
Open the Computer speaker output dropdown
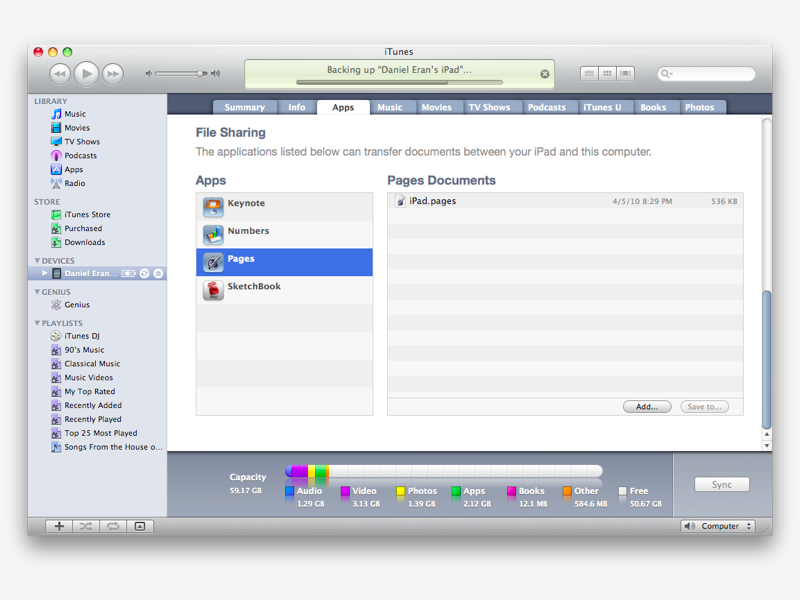click(718, 526)
